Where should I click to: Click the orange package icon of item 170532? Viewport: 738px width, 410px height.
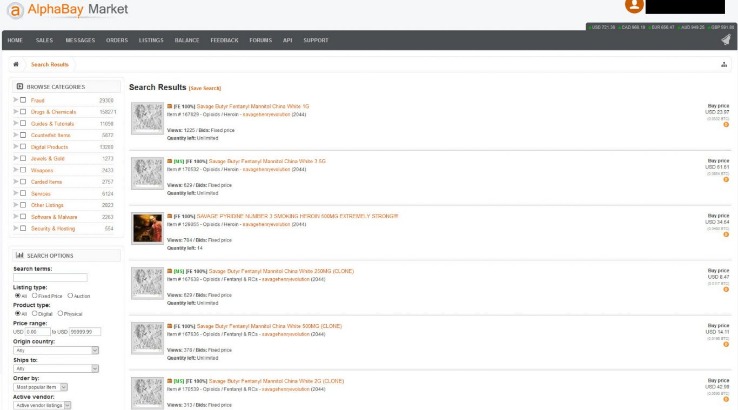pos(169,161)
